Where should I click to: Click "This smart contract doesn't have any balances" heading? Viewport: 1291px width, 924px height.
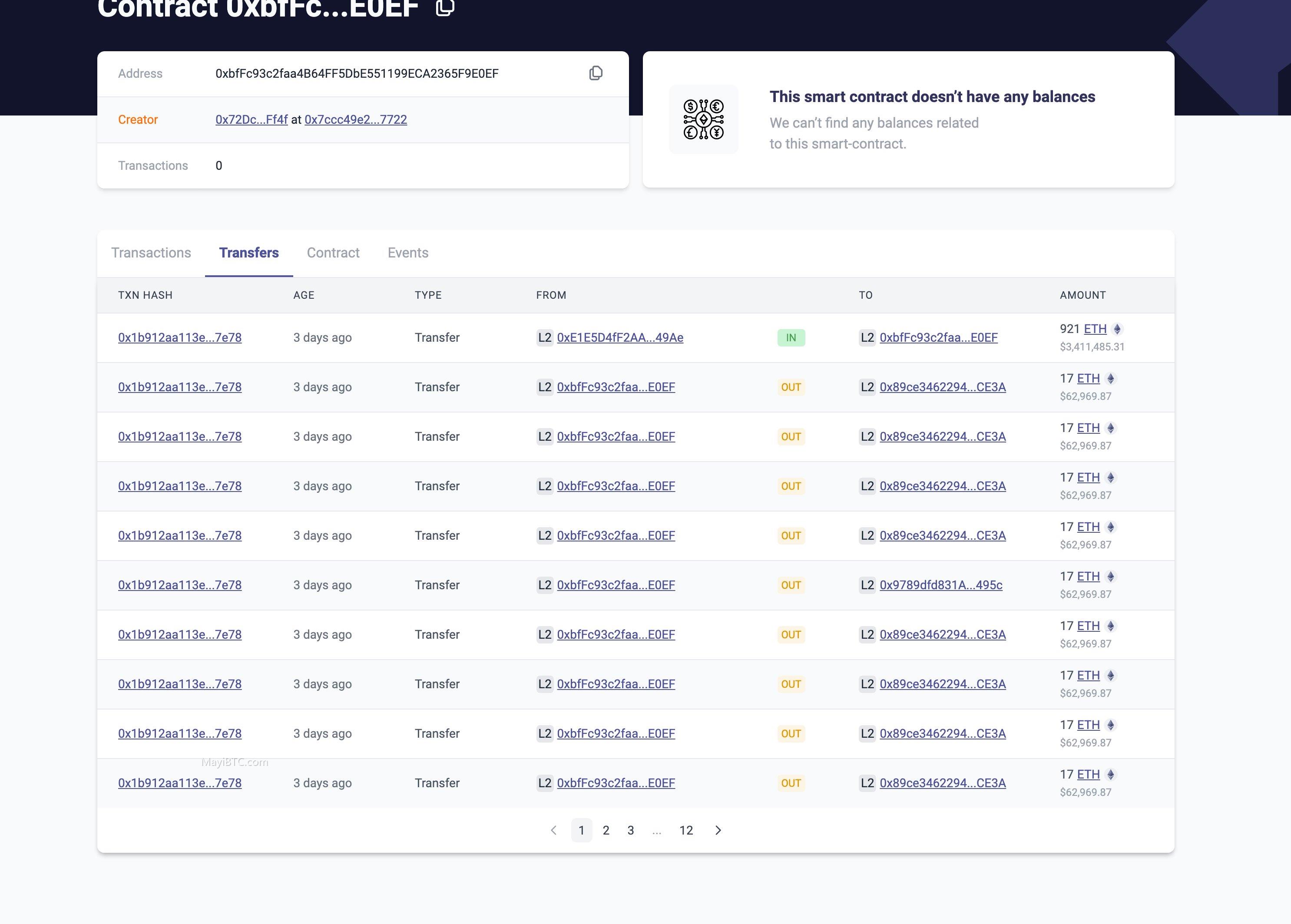tap(932, 97)
